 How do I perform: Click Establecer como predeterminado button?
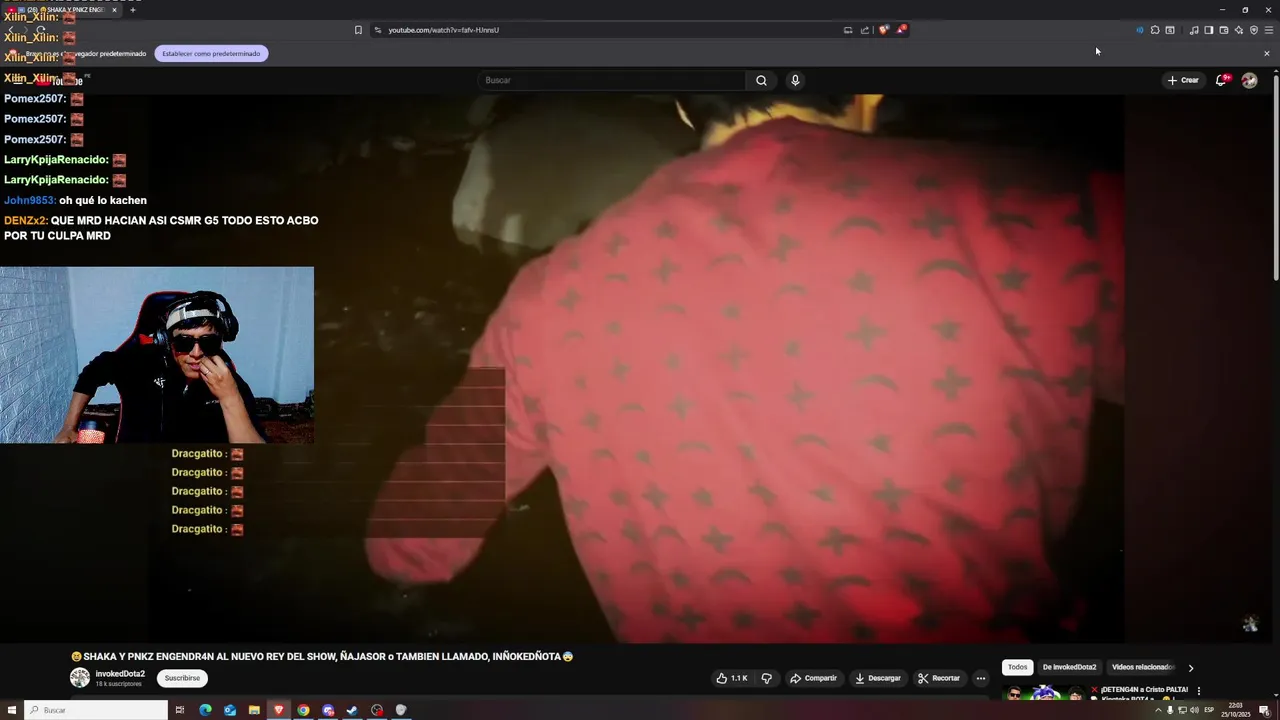(x=211, y=53)
